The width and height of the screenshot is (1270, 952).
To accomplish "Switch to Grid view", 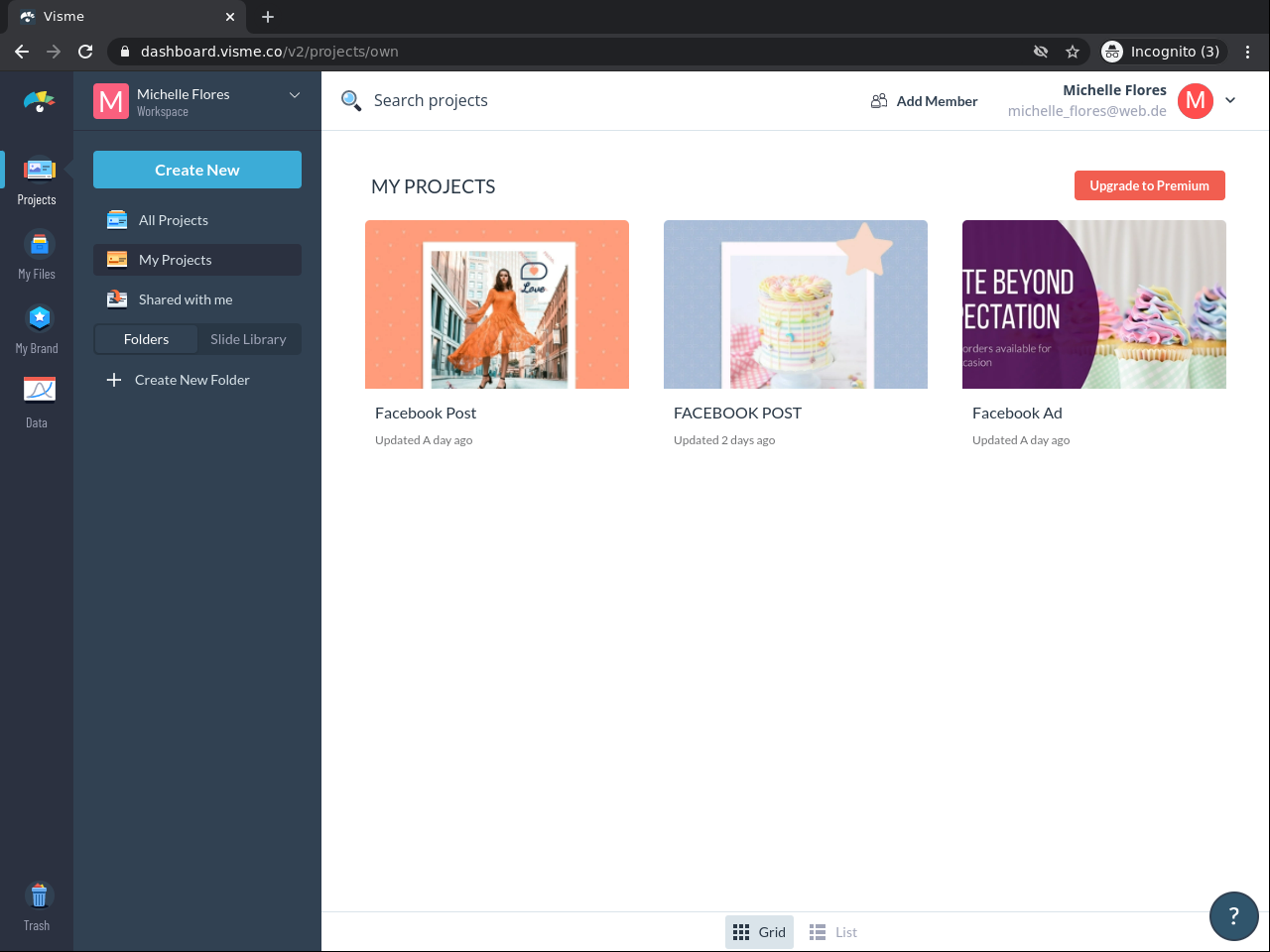I will (759, 932).
